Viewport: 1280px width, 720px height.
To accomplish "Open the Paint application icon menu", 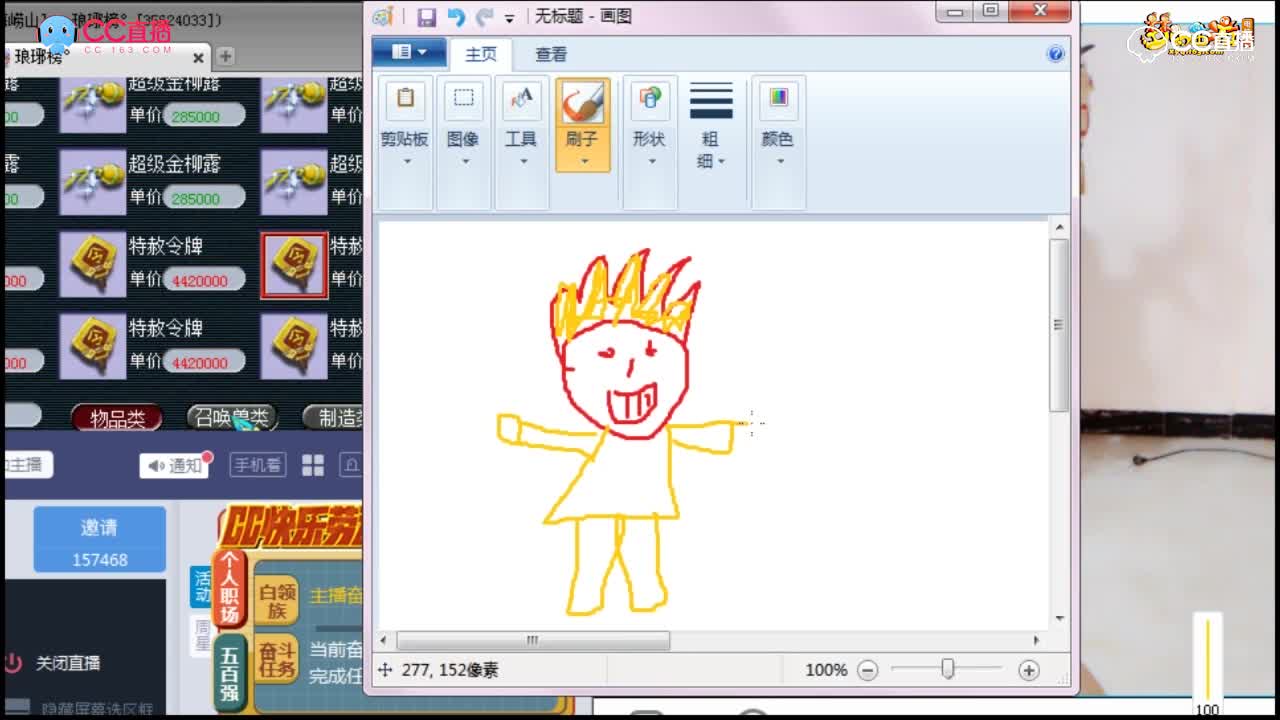I will click(383, 16).
